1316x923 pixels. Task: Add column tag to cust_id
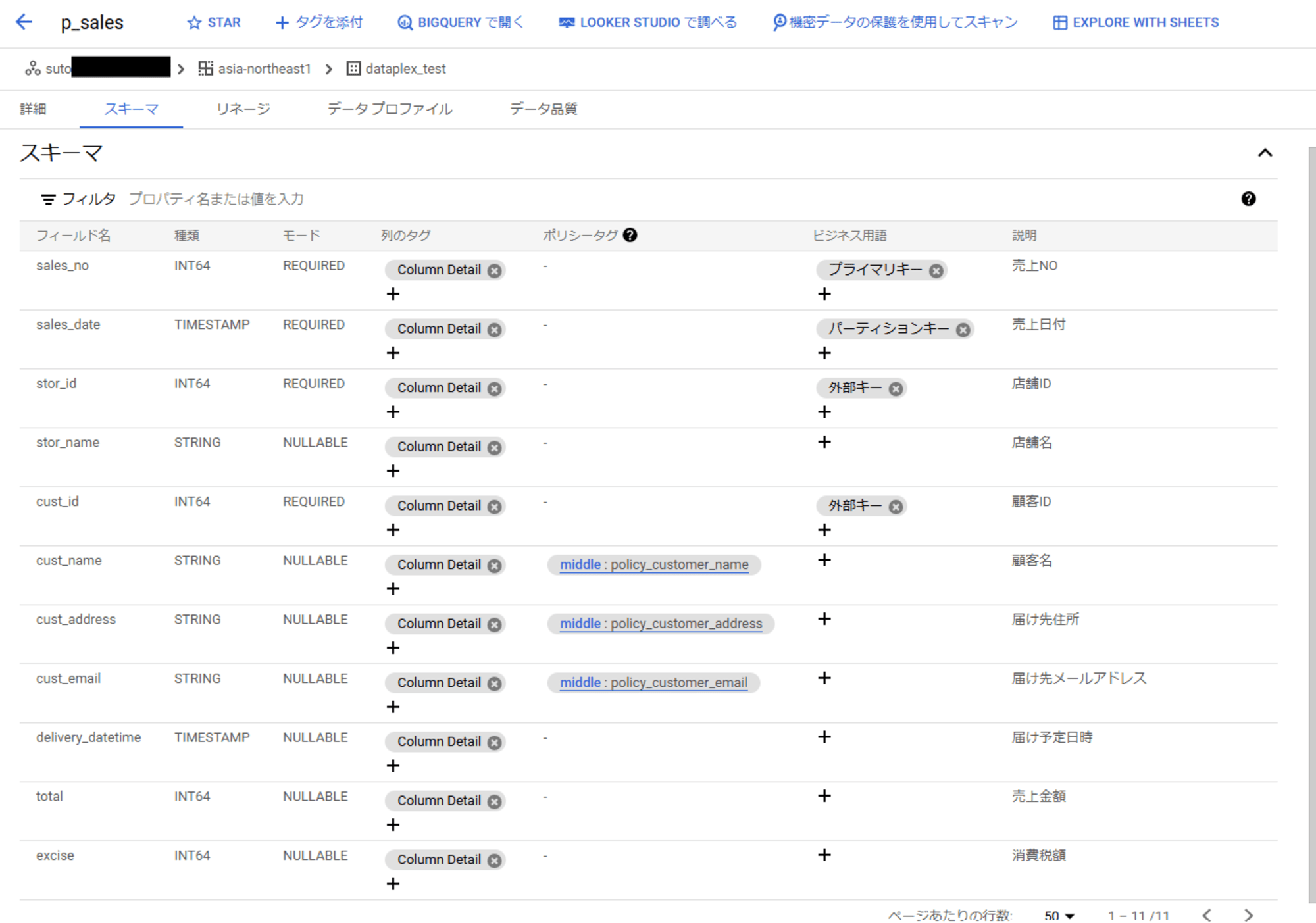pos(393,530)
